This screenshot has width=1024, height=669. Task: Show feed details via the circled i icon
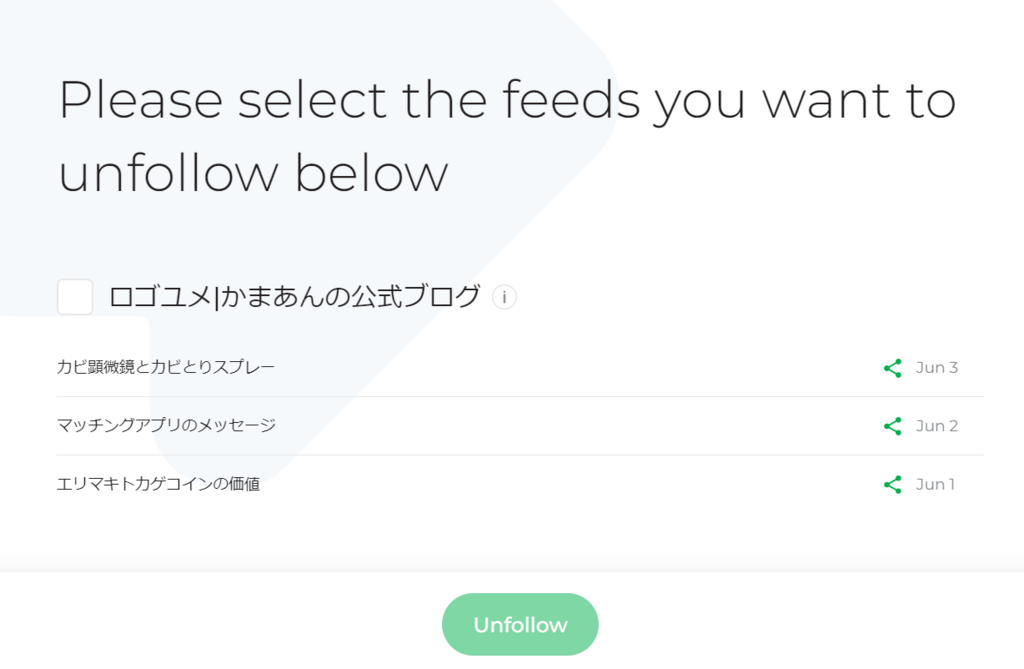click(x=504, y=297)
